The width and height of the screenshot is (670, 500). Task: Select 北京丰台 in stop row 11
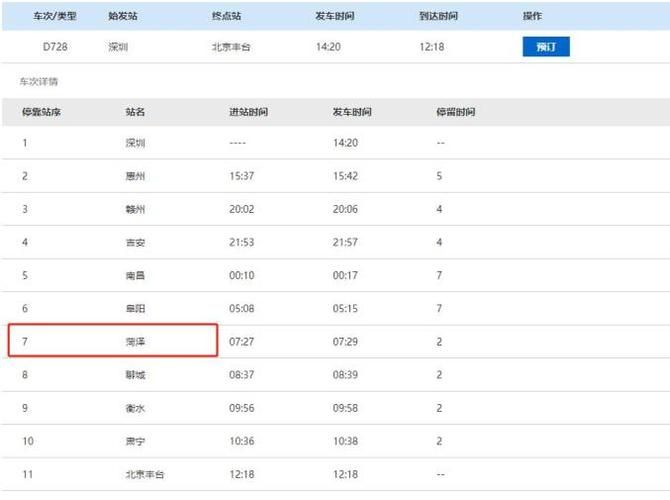click(145, 474)
